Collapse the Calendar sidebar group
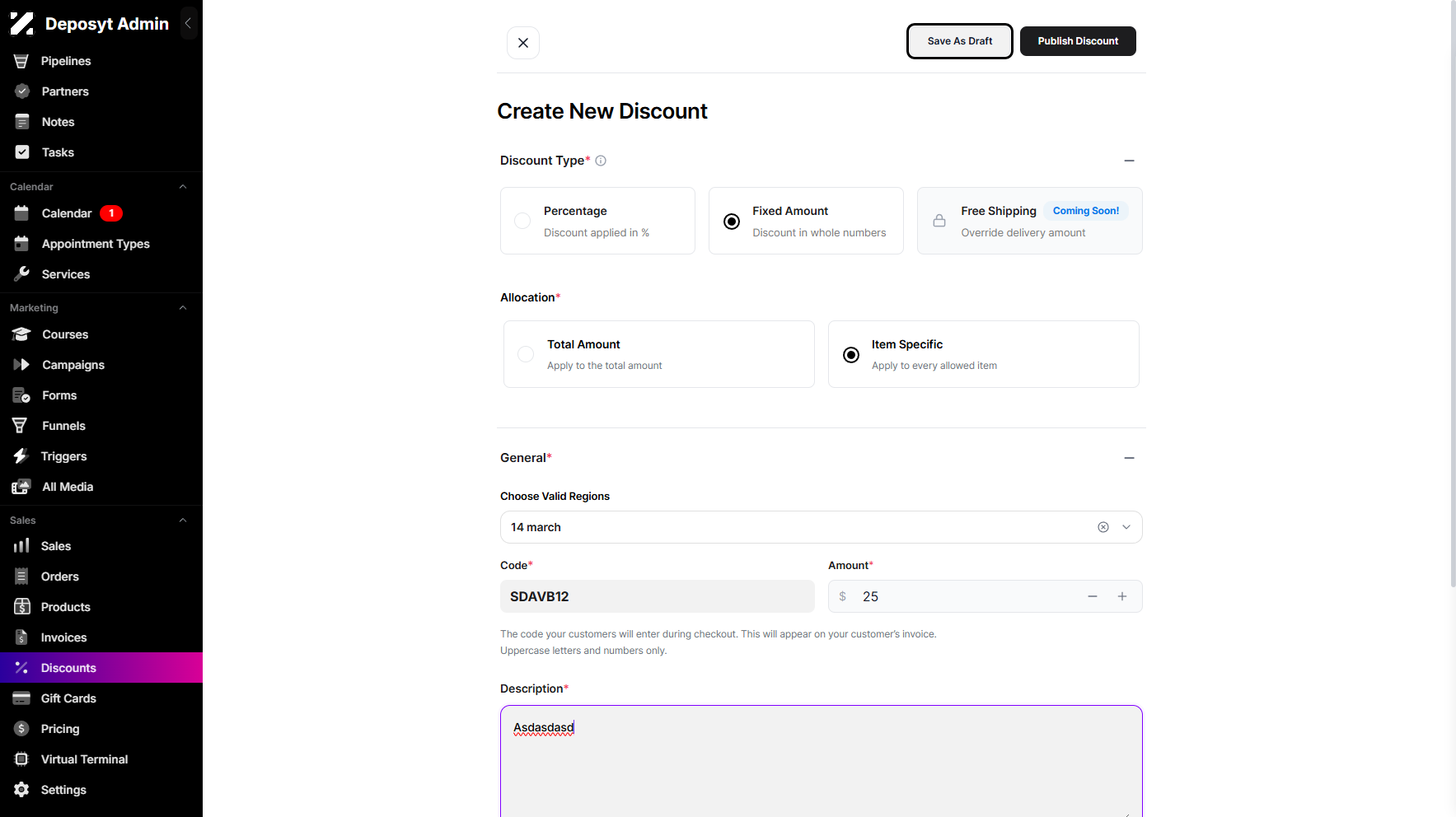 pos(183,187)
